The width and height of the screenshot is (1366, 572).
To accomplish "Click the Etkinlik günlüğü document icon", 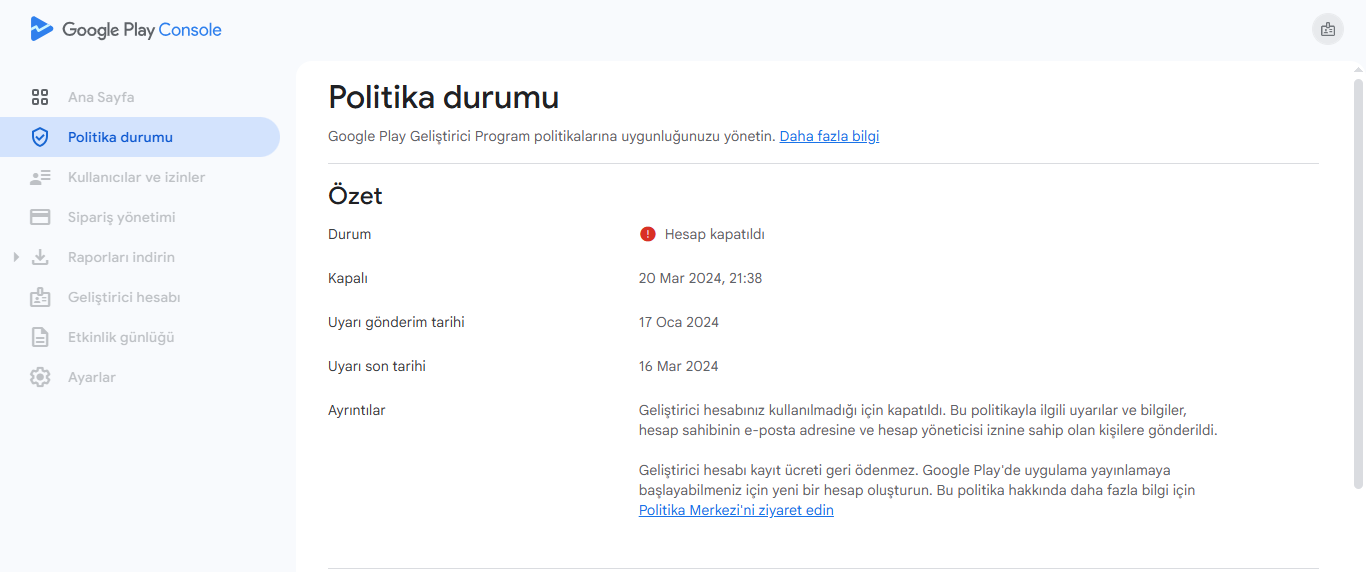I will tap(40, 337).
